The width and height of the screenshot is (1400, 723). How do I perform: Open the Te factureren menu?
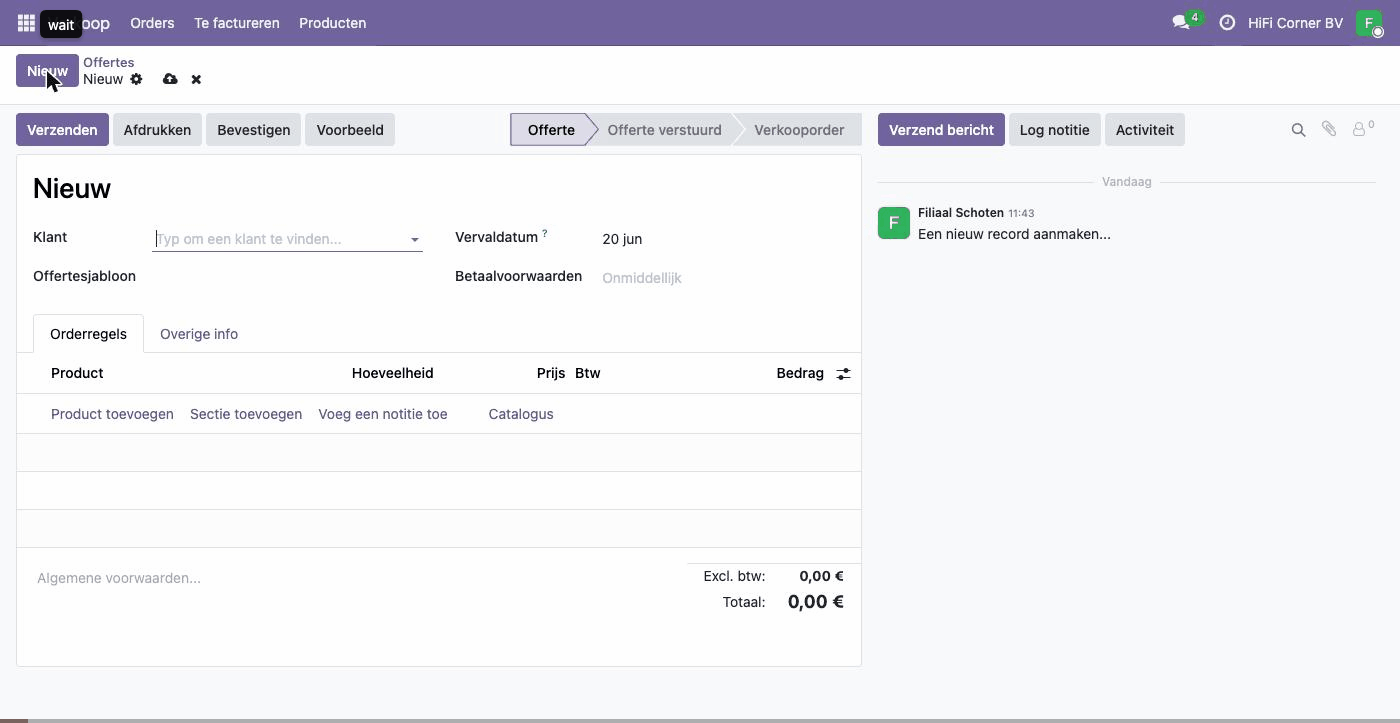pos(237,22)
